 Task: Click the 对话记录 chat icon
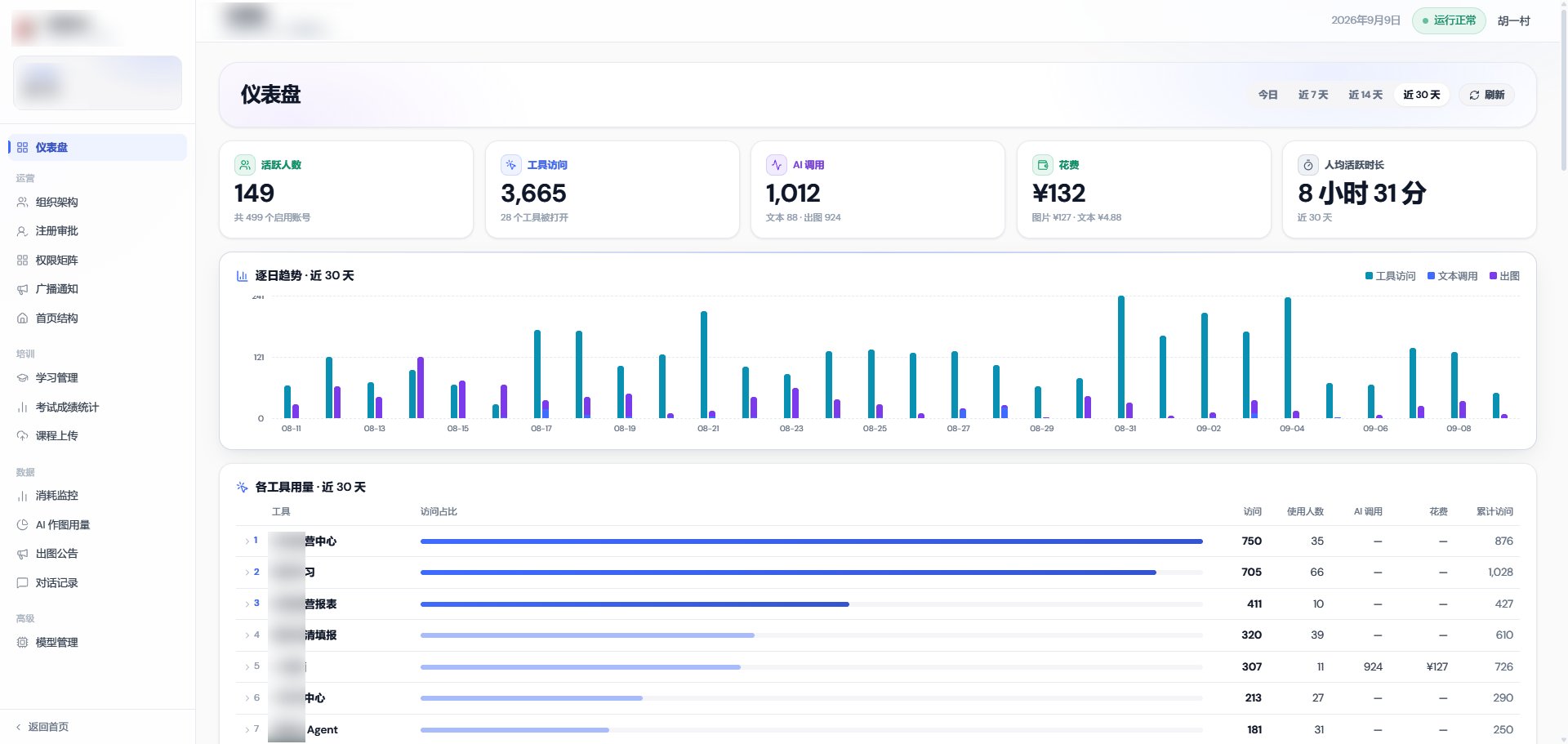click(x=22, y=583)
